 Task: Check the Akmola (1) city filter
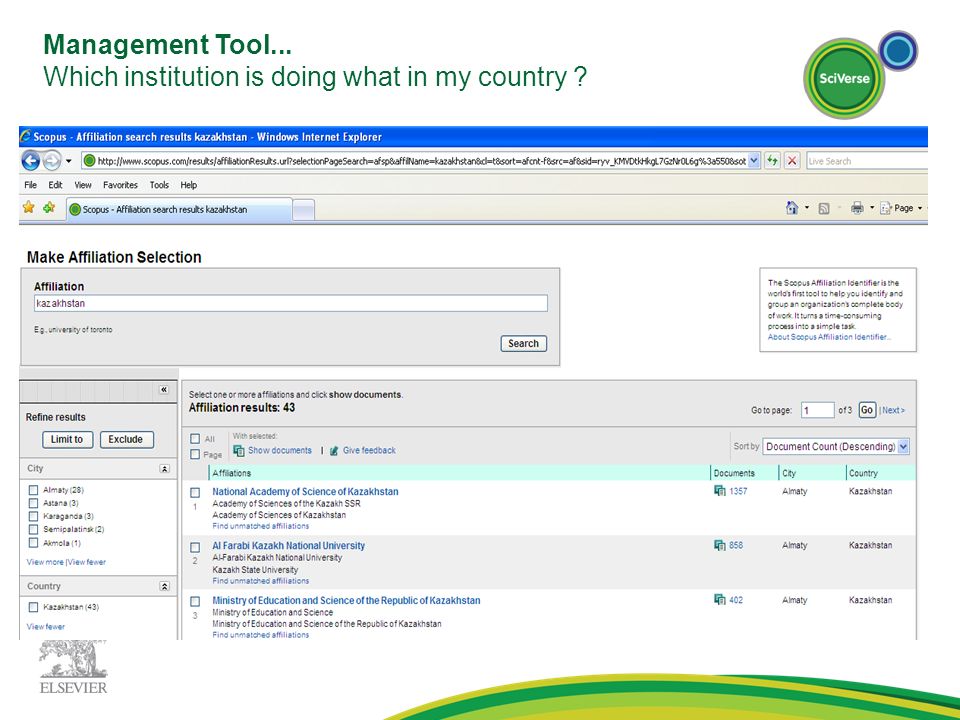point(34,542)
